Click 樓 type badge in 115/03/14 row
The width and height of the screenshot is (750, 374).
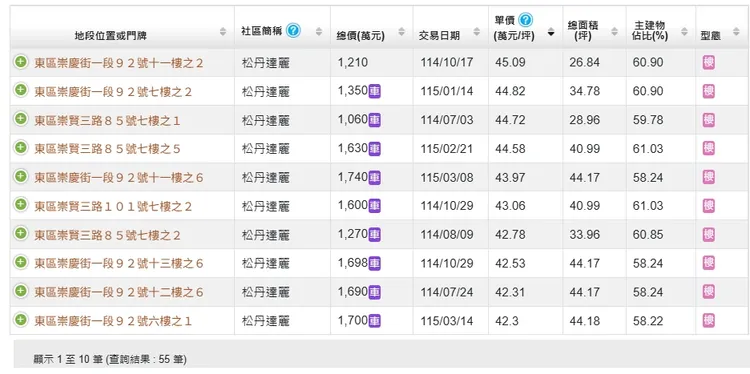click(x=709, y=321)
